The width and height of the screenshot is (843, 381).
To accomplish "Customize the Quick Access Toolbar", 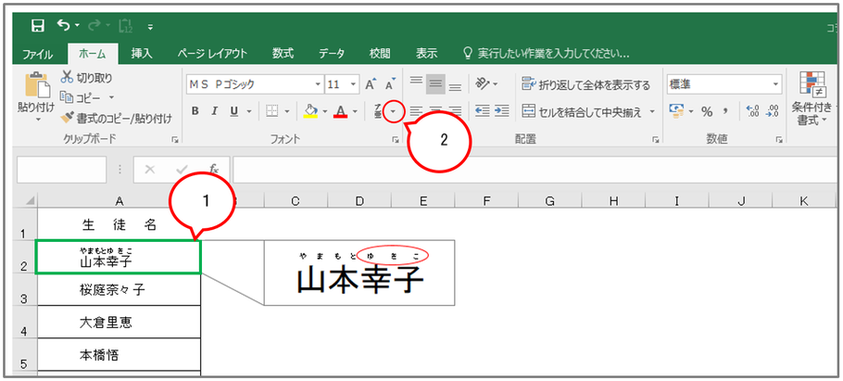I will [150, 26].
